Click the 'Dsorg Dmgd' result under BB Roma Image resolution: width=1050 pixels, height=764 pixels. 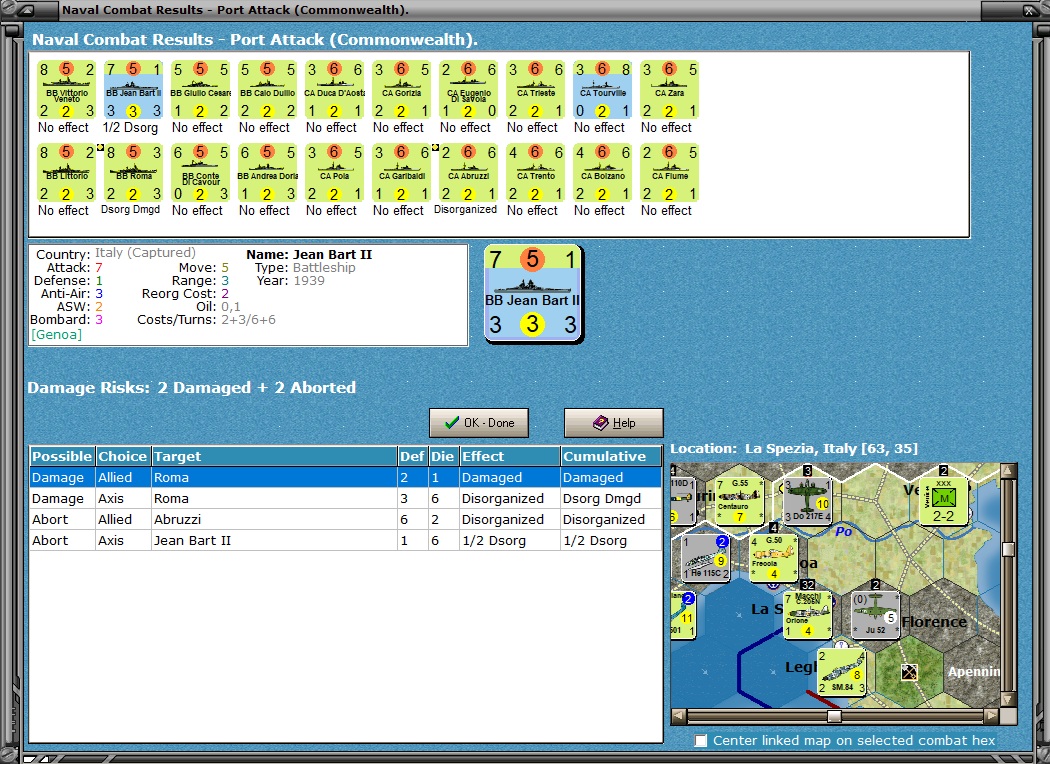point(131,210)
